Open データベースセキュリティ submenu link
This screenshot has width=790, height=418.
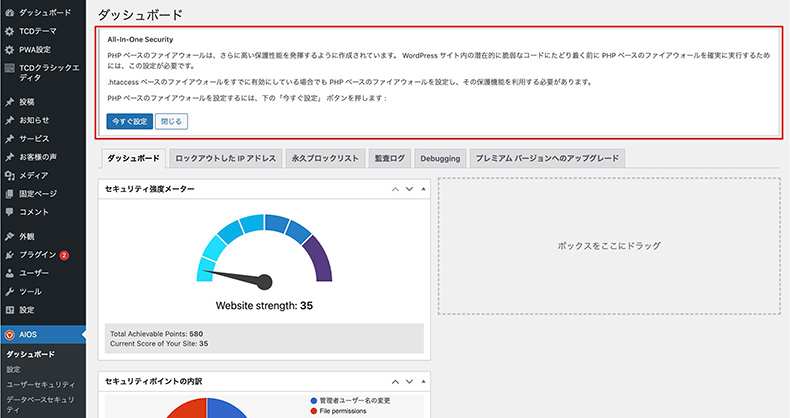[41, 404]
